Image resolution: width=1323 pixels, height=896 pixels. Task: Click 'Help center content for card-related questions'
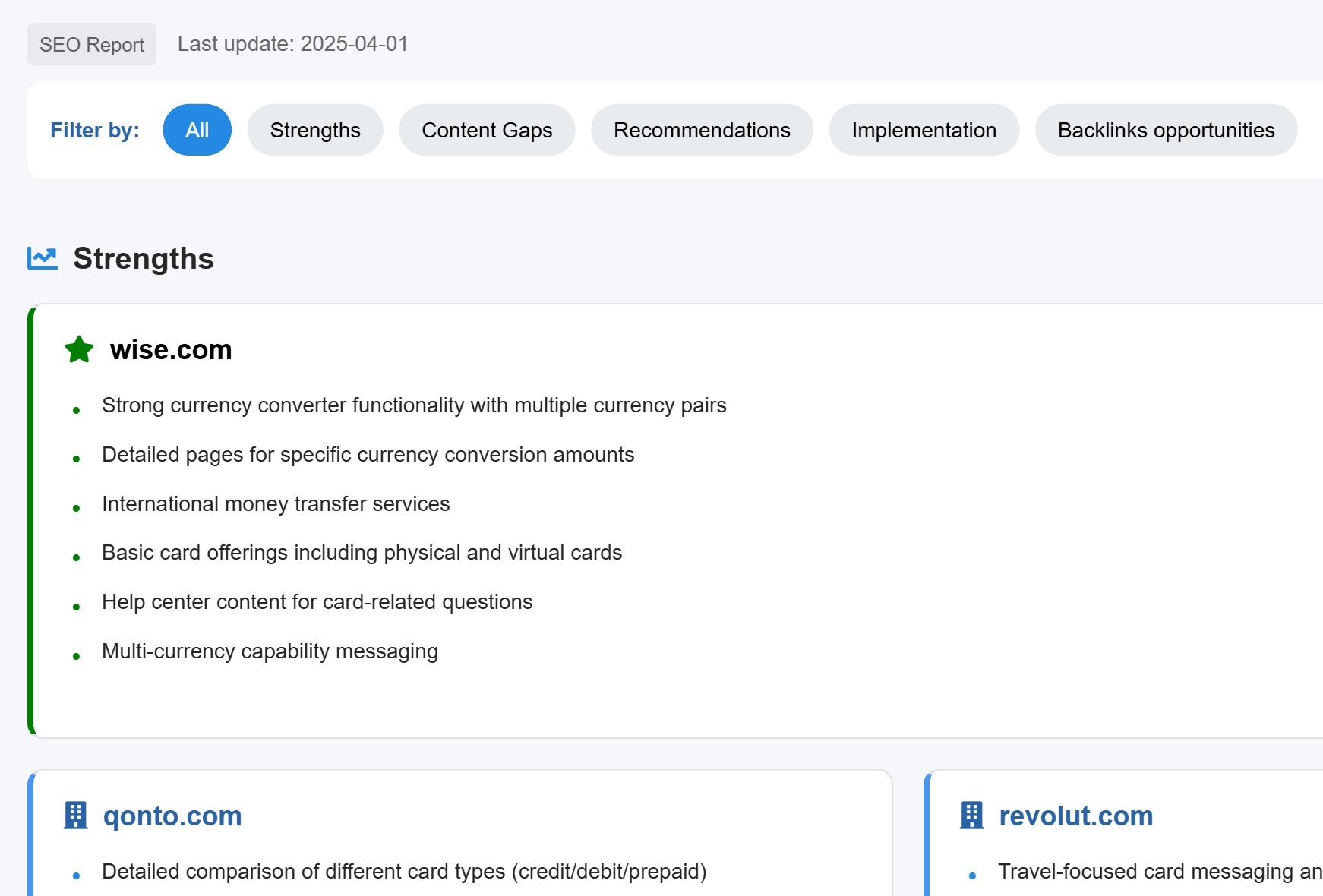click(317, 602)
